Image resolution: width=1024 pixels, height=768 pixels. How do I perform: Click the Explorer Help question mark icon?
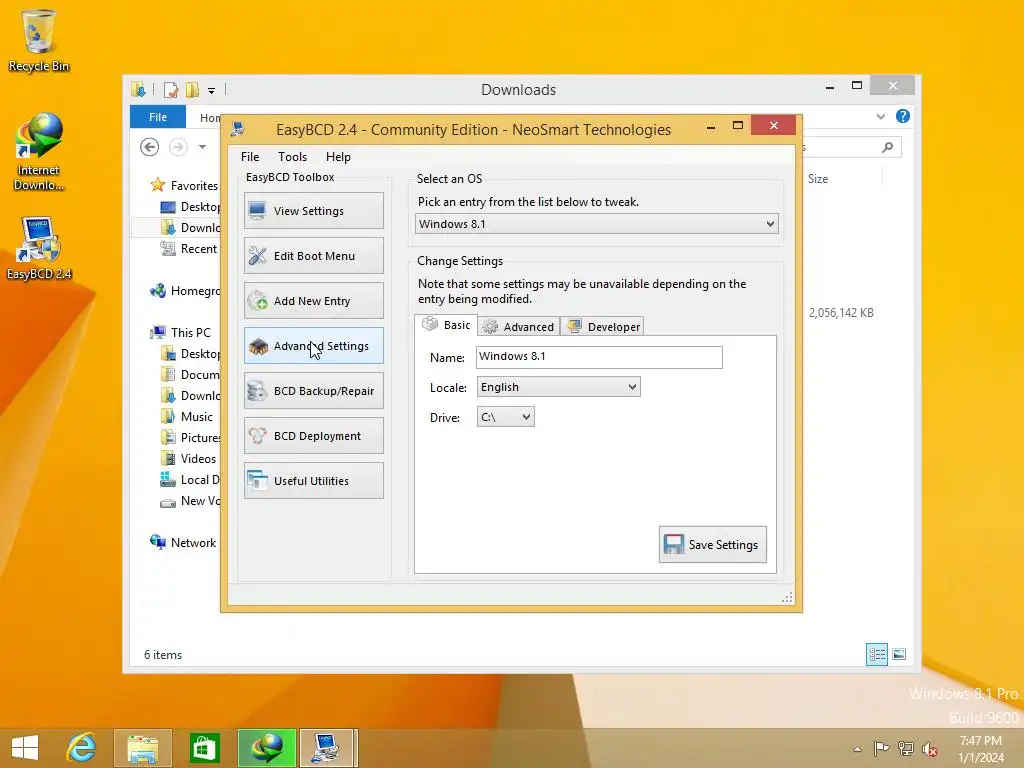click(x=903, y=116)
